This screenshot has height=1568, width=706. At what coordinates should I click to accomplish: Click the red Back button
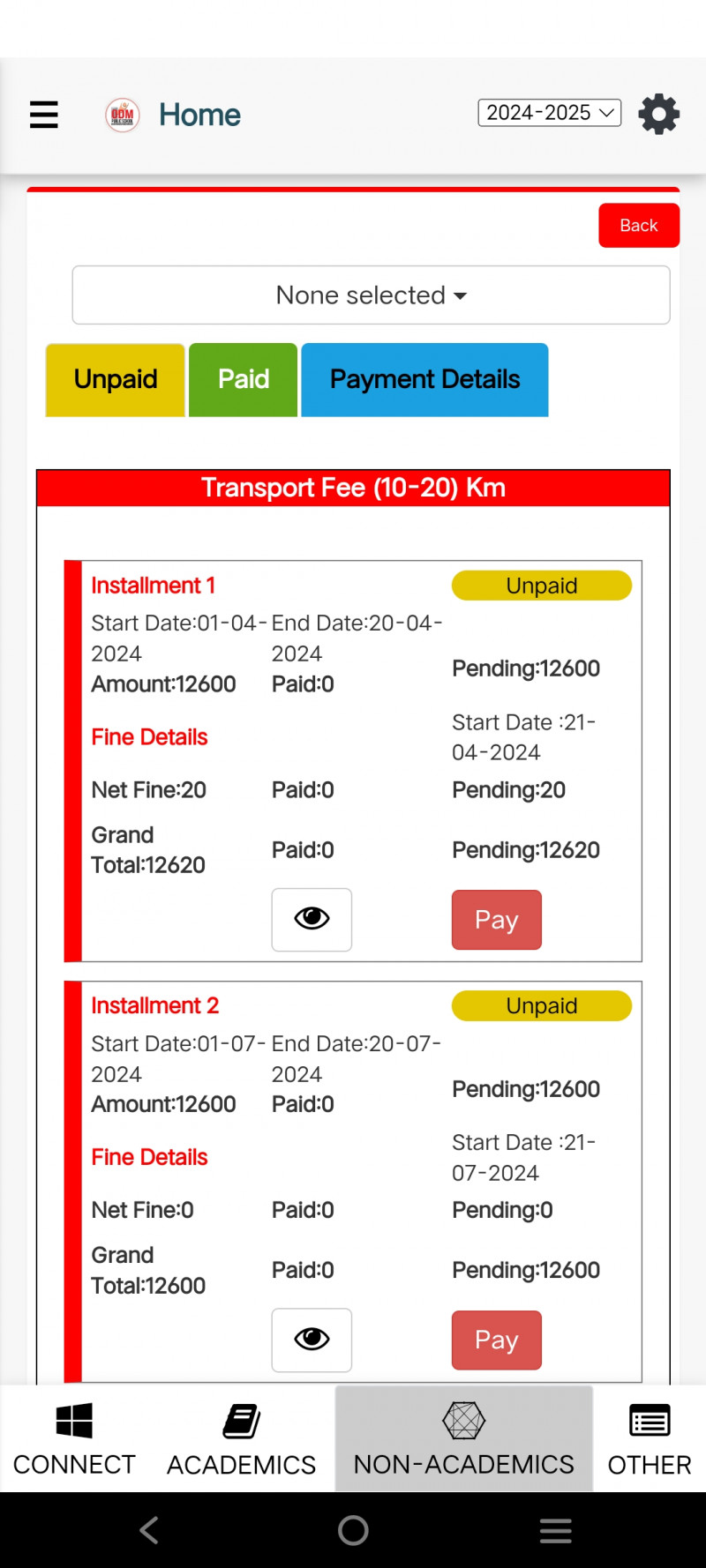click(x=639, y=226)
